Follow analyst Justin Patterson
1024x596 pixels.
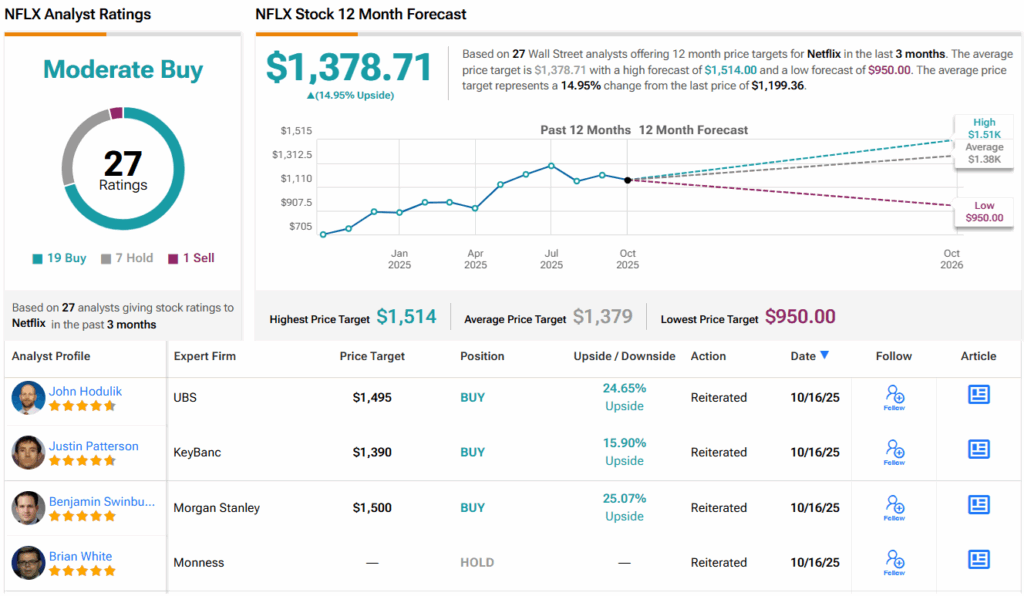point(894,452)
